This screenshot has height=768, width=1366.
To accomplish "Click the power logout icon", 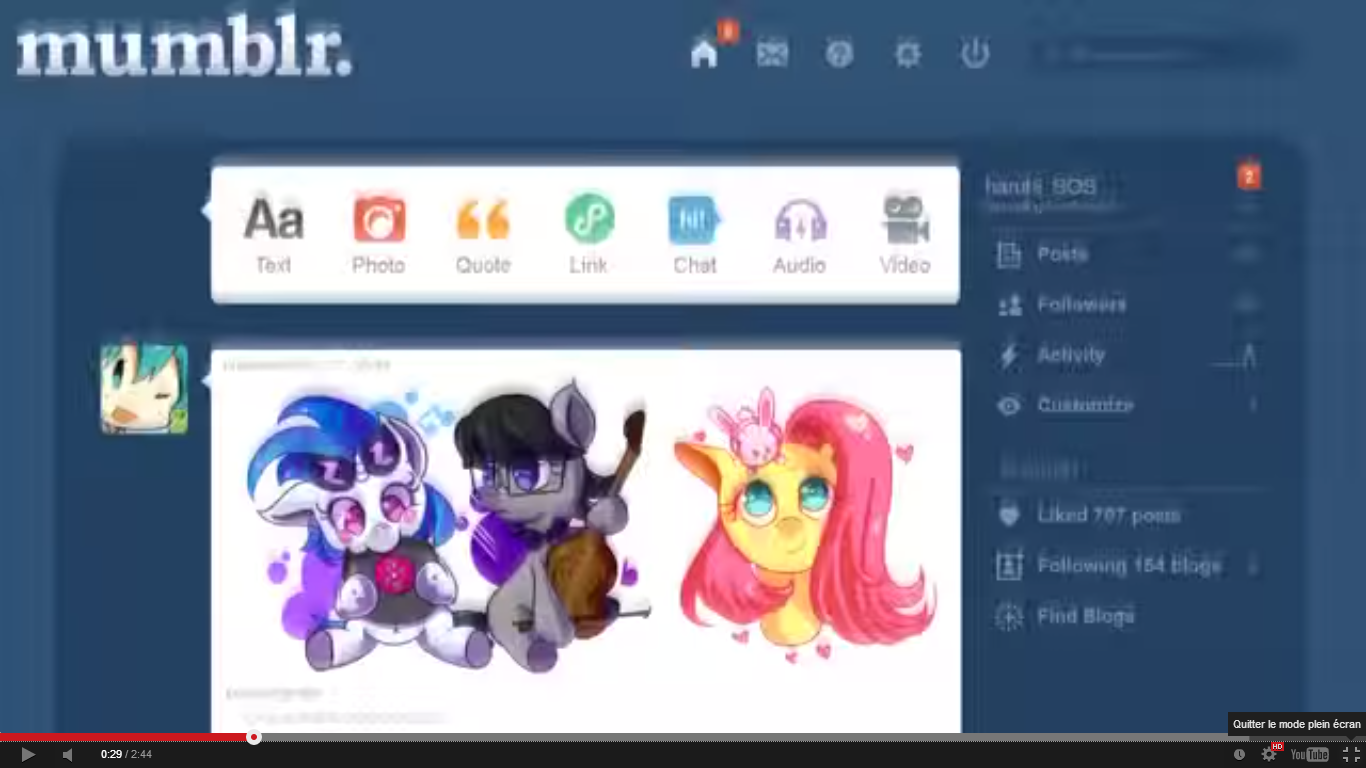I will pyautogui.click(x=975, y=53).
